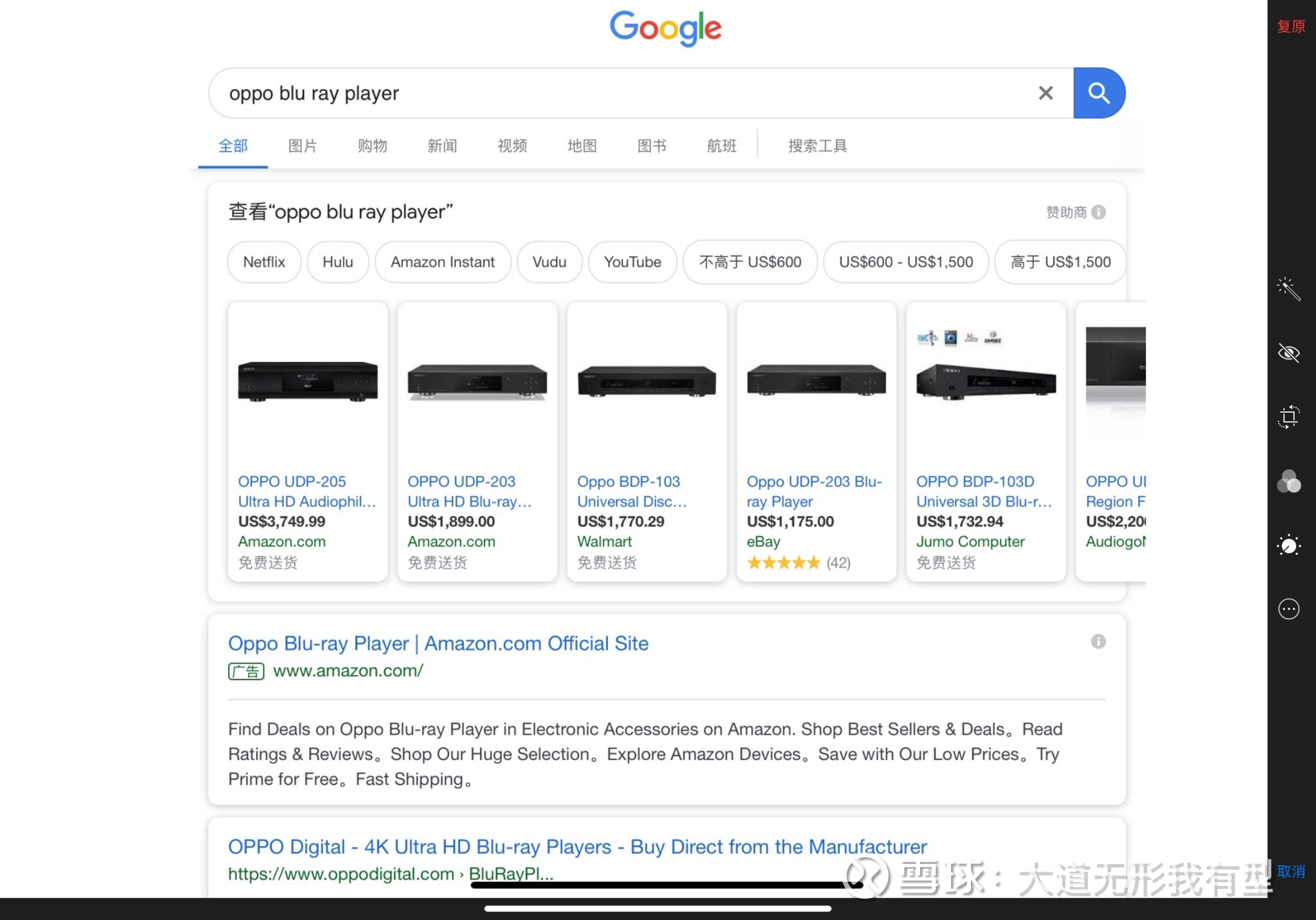Select the YouTube filter chip

[x=632, y=262]
